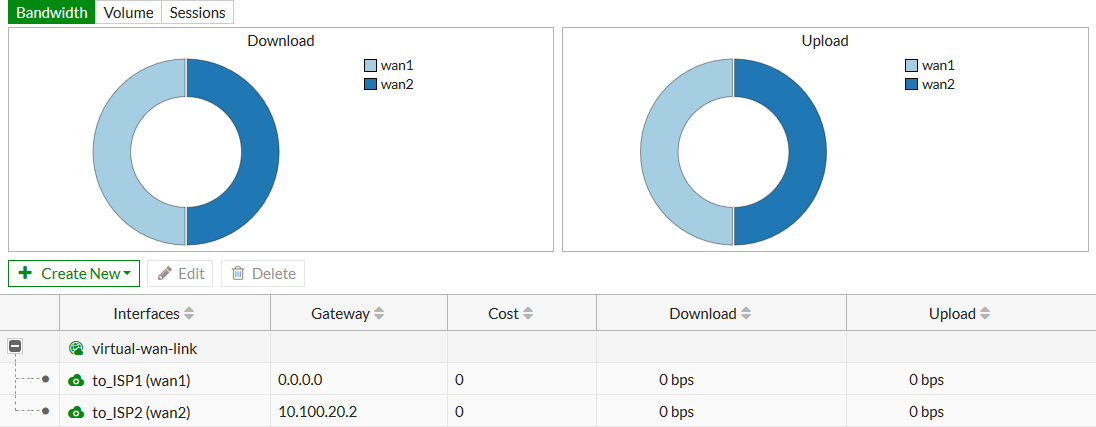Sort the Download column arrows in table
Image resolution: width=1096 pixels, height=427 pixels.
[746, 314]
